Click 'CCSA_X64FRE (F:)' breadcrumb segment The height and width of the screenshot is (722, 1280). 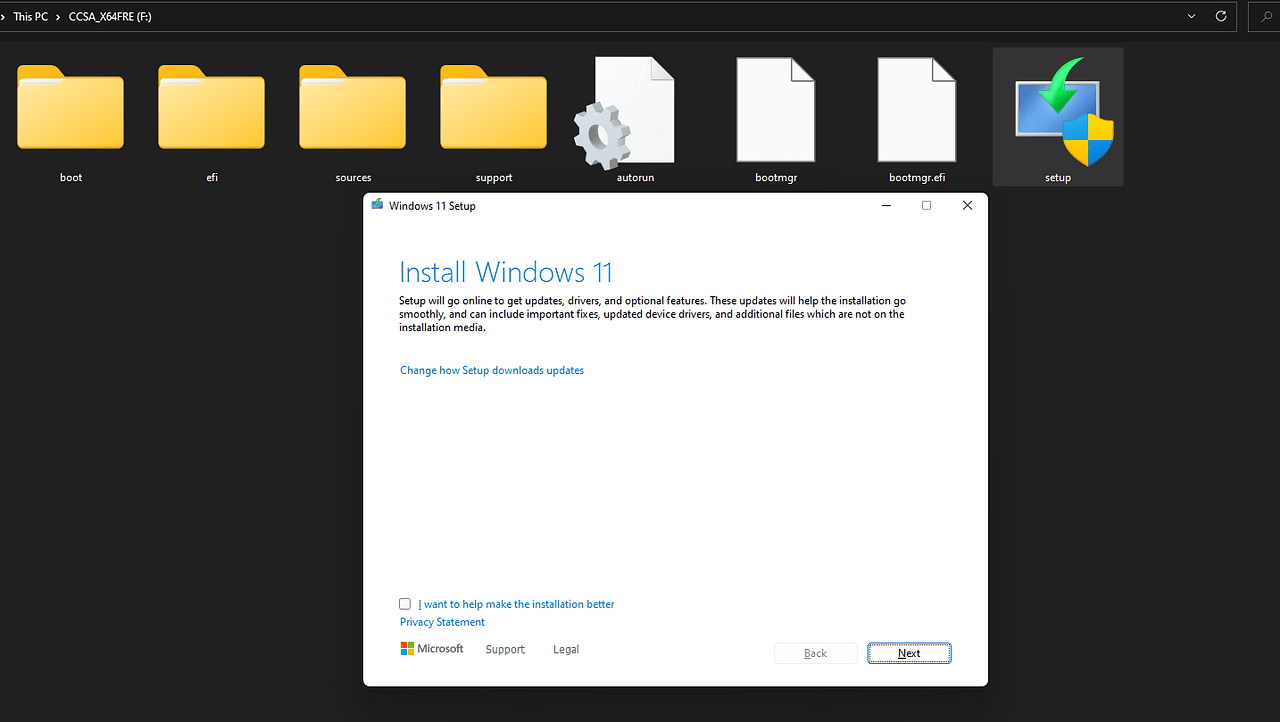110,17
